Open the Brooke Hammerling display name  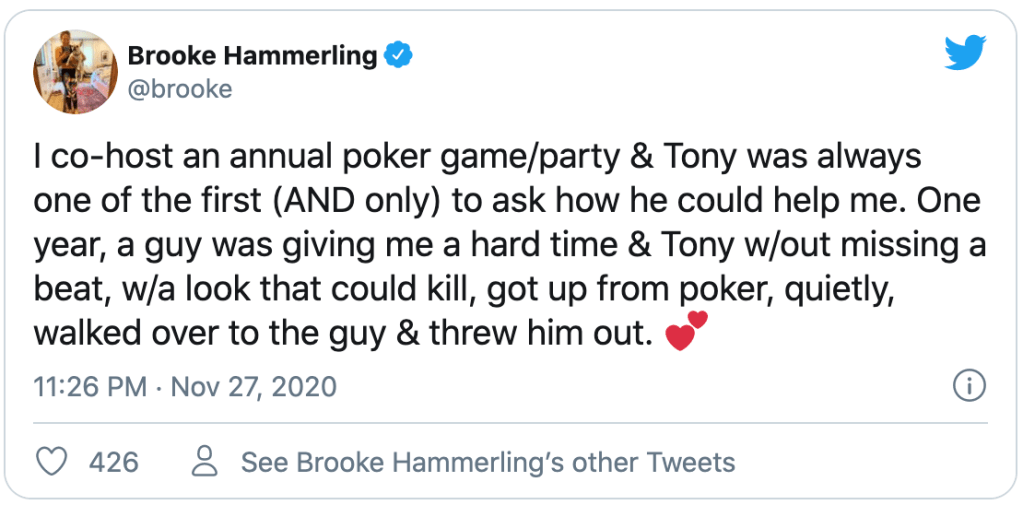[x=253, y=56]
